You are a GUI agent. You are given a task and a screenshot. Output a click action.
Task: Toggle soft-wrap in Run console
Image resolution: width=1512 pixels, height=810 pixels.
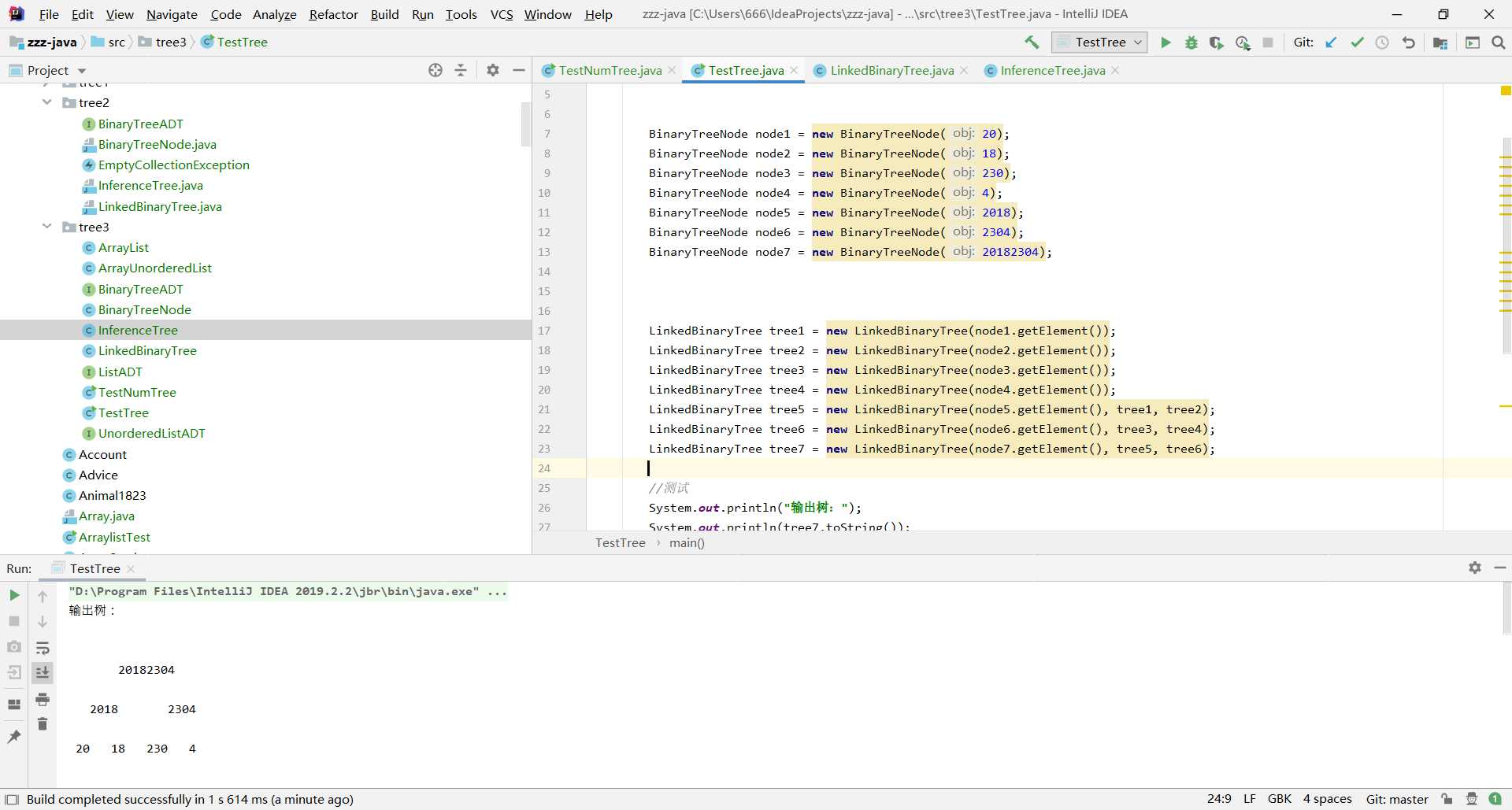pyautogui.click(x=43, y=648)
